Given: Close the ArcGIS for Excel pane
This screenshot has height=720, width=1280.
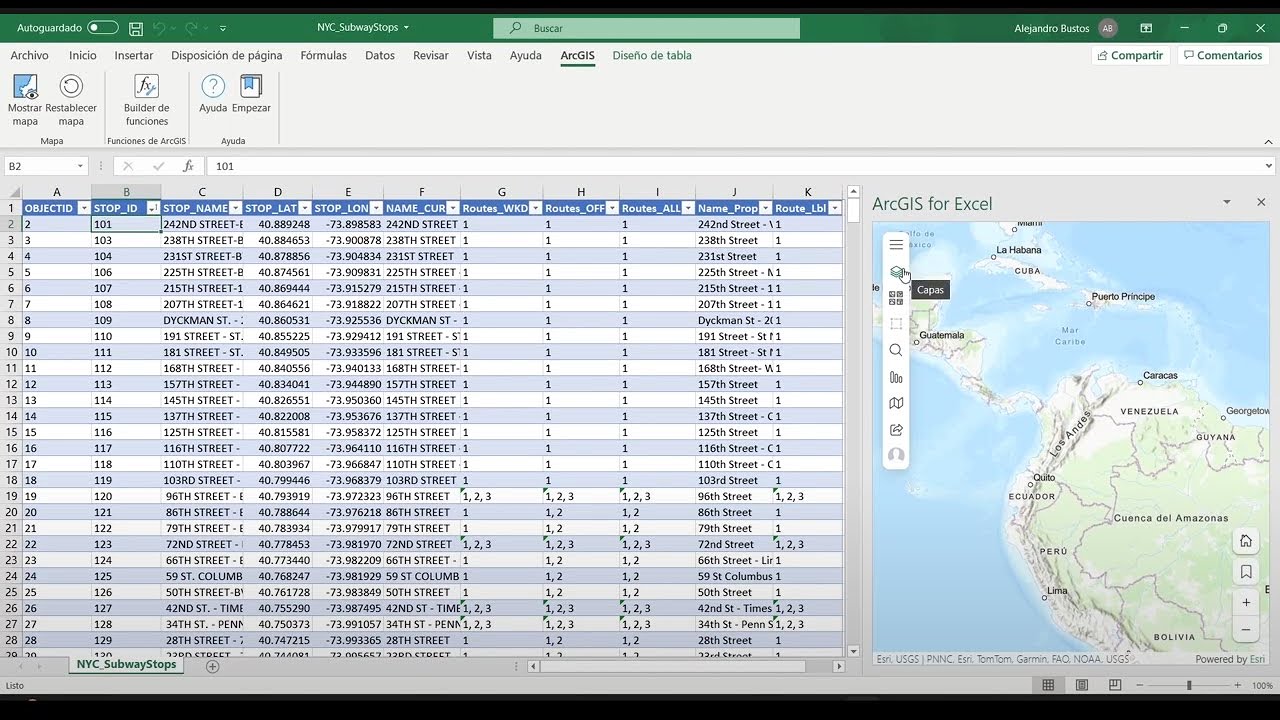Looking at the screenshot, I should (1261, 202).
